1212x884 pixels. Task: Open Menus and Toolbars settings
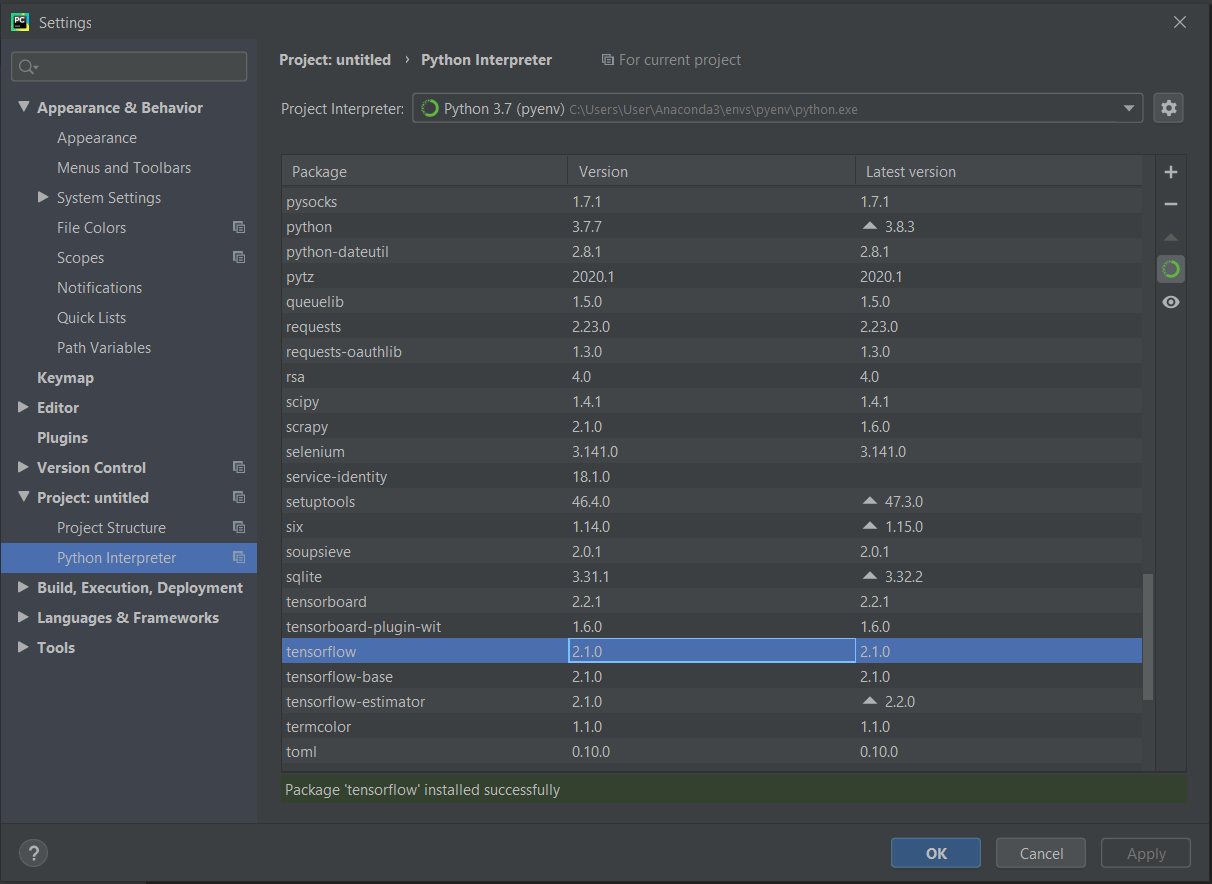click(x=124, y=168)
